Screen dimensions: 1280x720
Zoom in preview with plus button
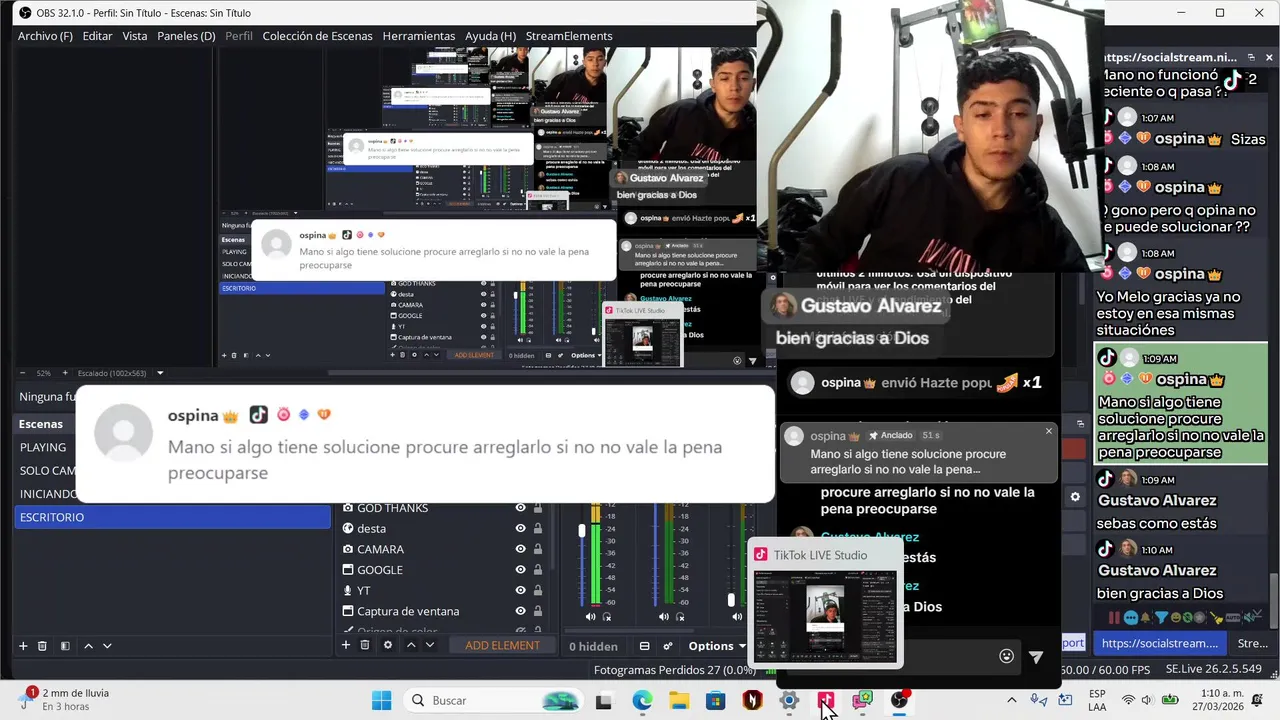(65, 373)
